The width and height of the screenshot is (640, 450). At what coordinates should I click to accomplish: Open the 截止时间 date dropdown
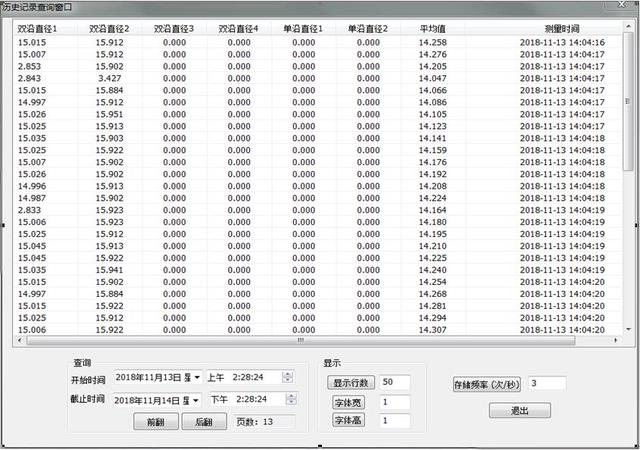tap(196, 399)
